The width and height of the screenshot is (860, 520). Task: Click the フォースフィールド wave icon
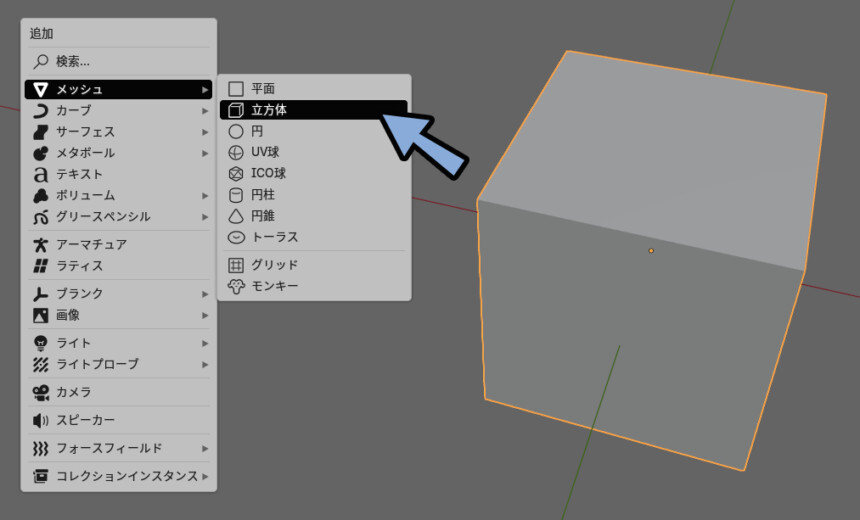click(41, 449)
